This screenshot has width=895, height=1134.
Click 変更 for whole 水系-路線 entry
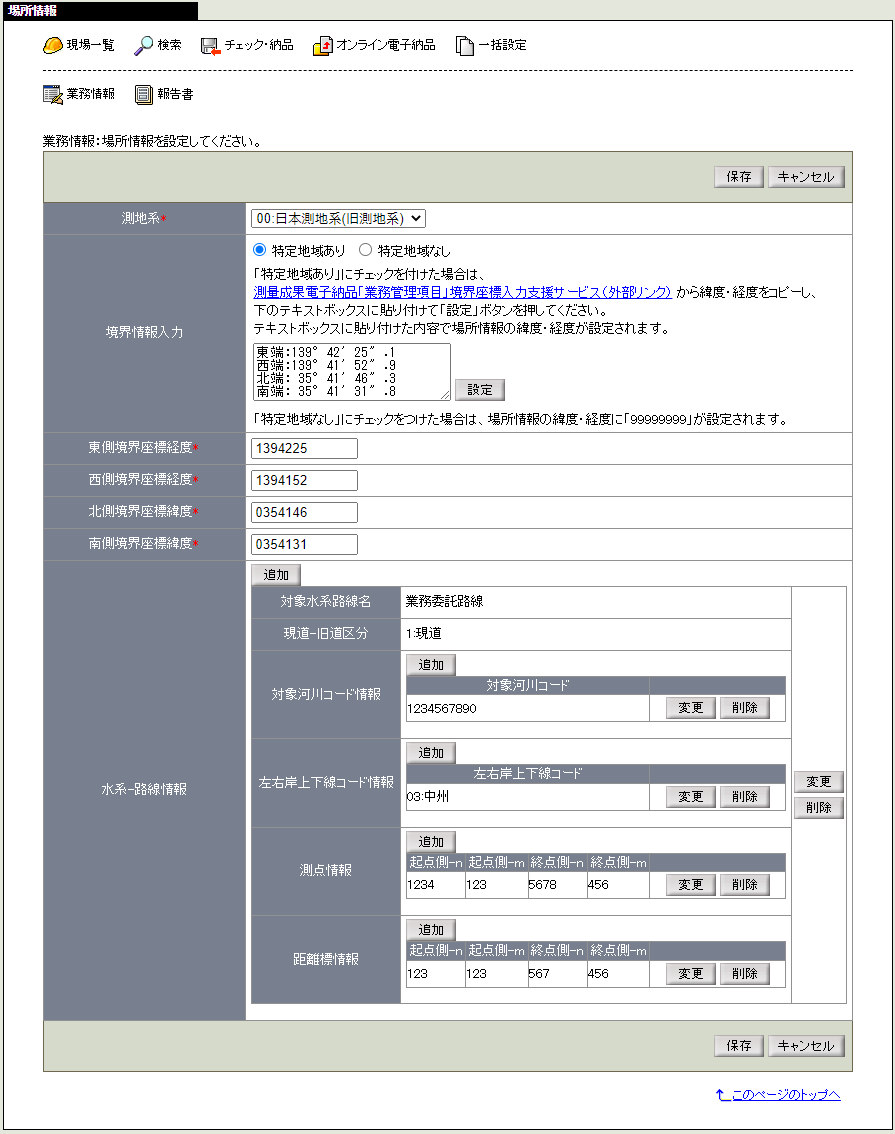(818, 782)
